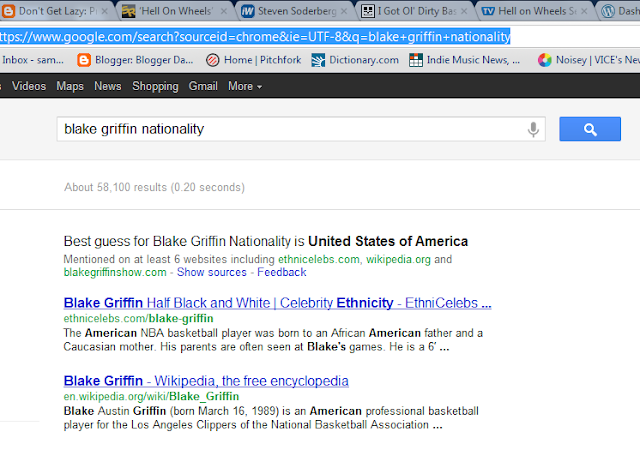Open the WordPress Dash tab
640x450 pixels.
coord(620,11)
